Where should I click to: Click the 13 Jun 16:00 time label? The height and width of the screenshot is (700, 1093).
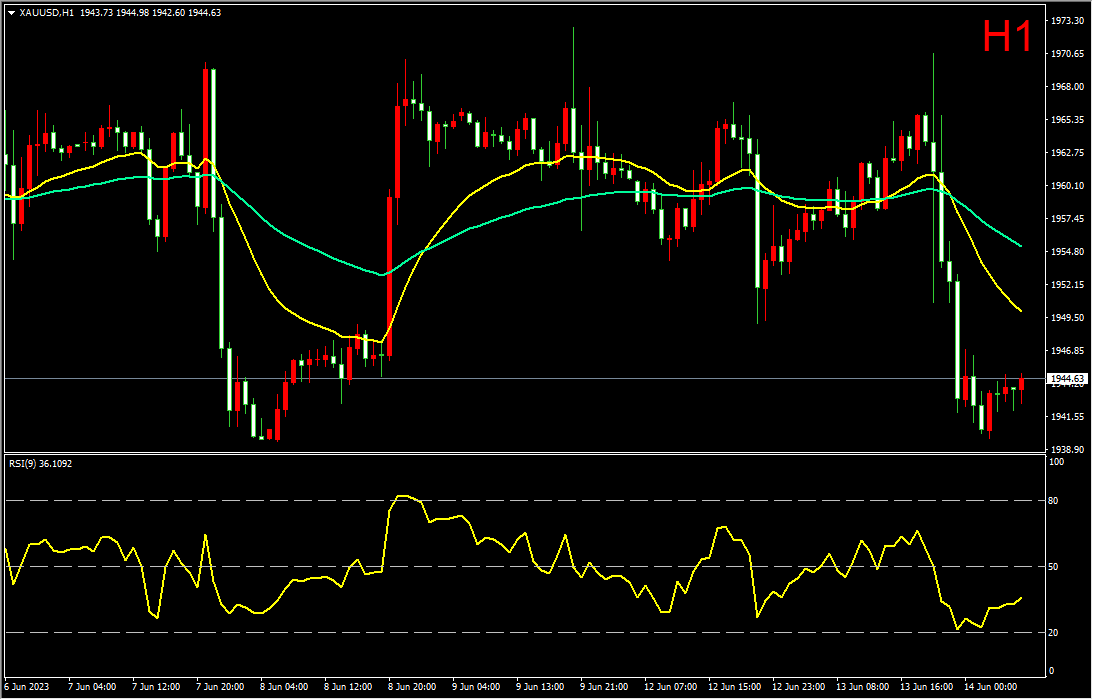[x=927, y=687]
